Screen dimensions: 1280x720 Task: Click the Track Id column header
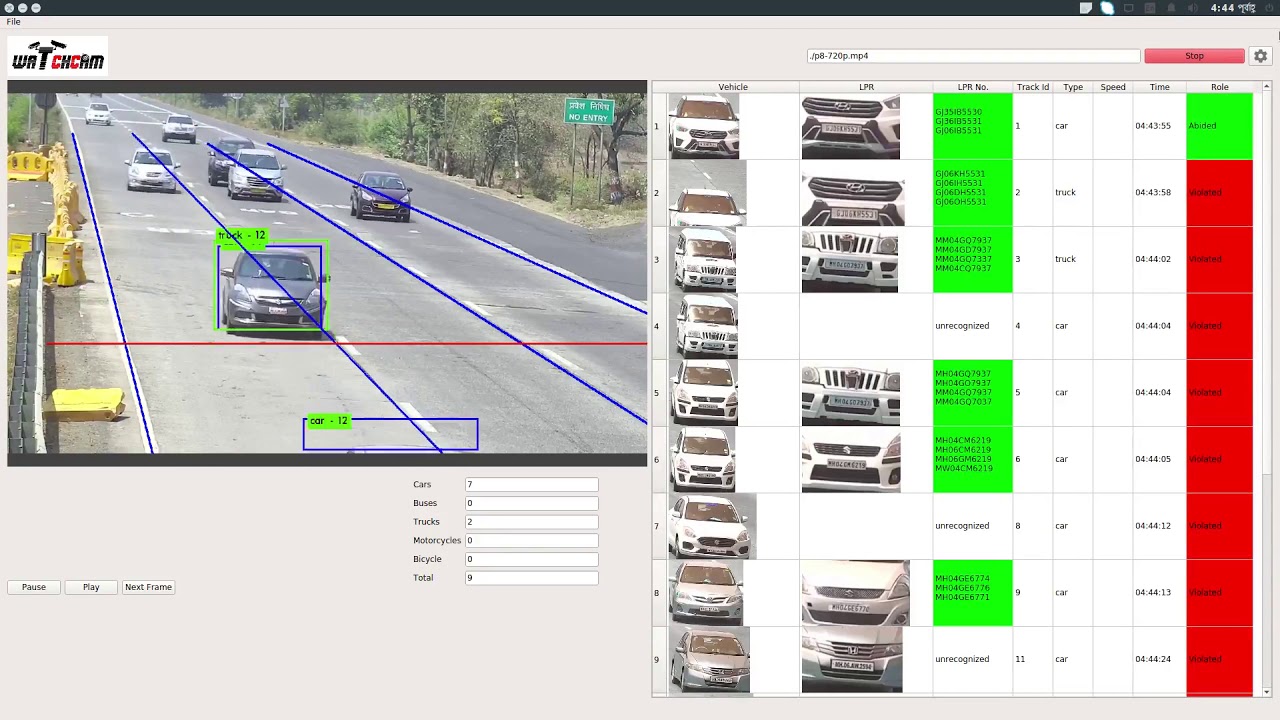tap(1033, 87)
